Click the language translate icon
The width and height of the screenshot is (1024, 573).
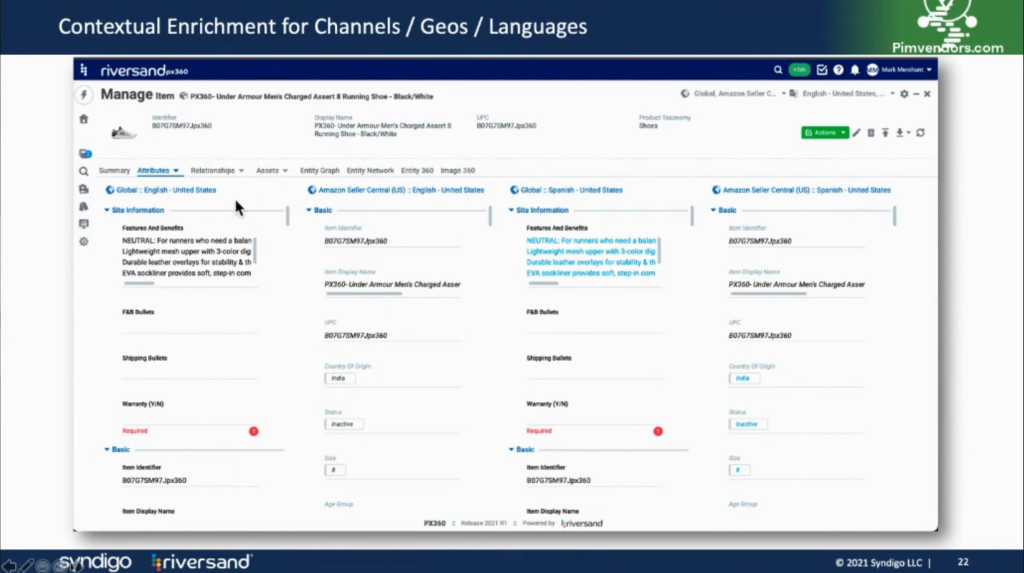click(793, 94)
